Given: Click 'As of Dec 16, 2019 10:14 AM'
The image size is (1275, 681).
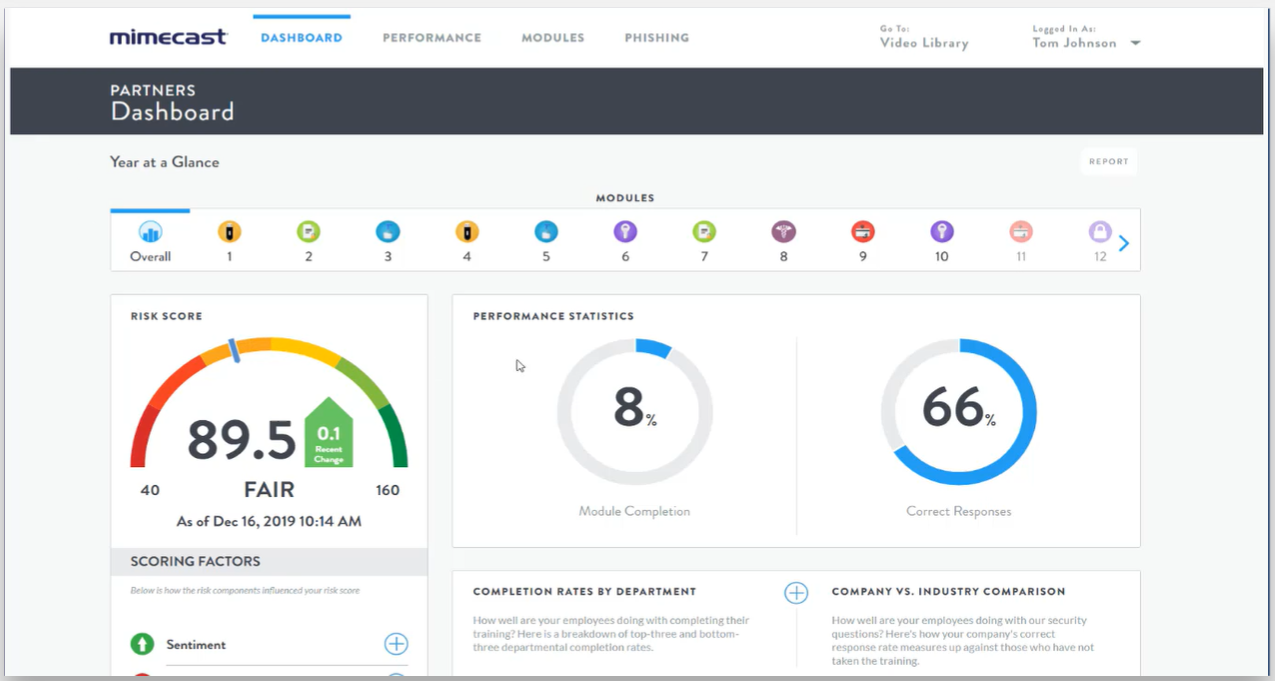Looking at the screenshot, I should (269, 521).
